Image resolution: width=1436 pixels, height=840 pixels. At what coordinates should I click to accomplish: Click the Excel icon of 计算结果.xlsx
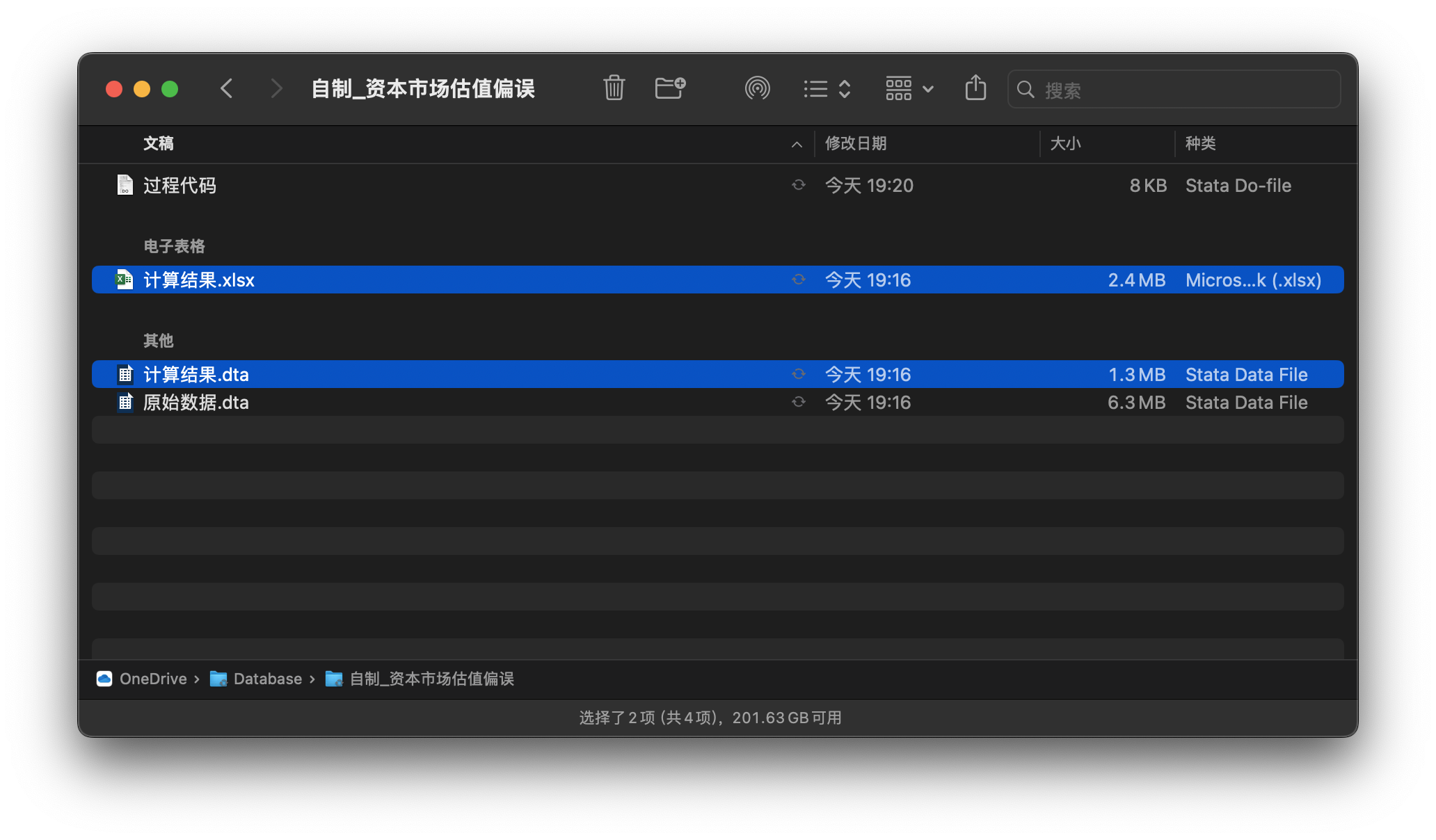click(125, 280)
